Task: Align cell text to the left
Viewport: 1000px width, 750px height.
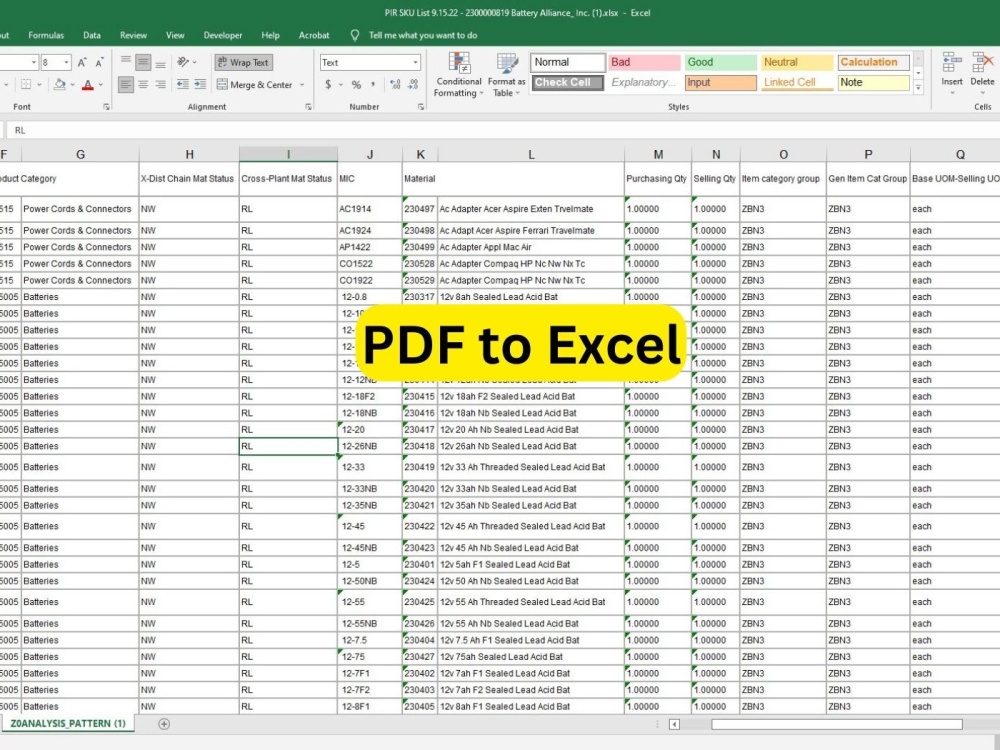Action: (x=126, y=84)
